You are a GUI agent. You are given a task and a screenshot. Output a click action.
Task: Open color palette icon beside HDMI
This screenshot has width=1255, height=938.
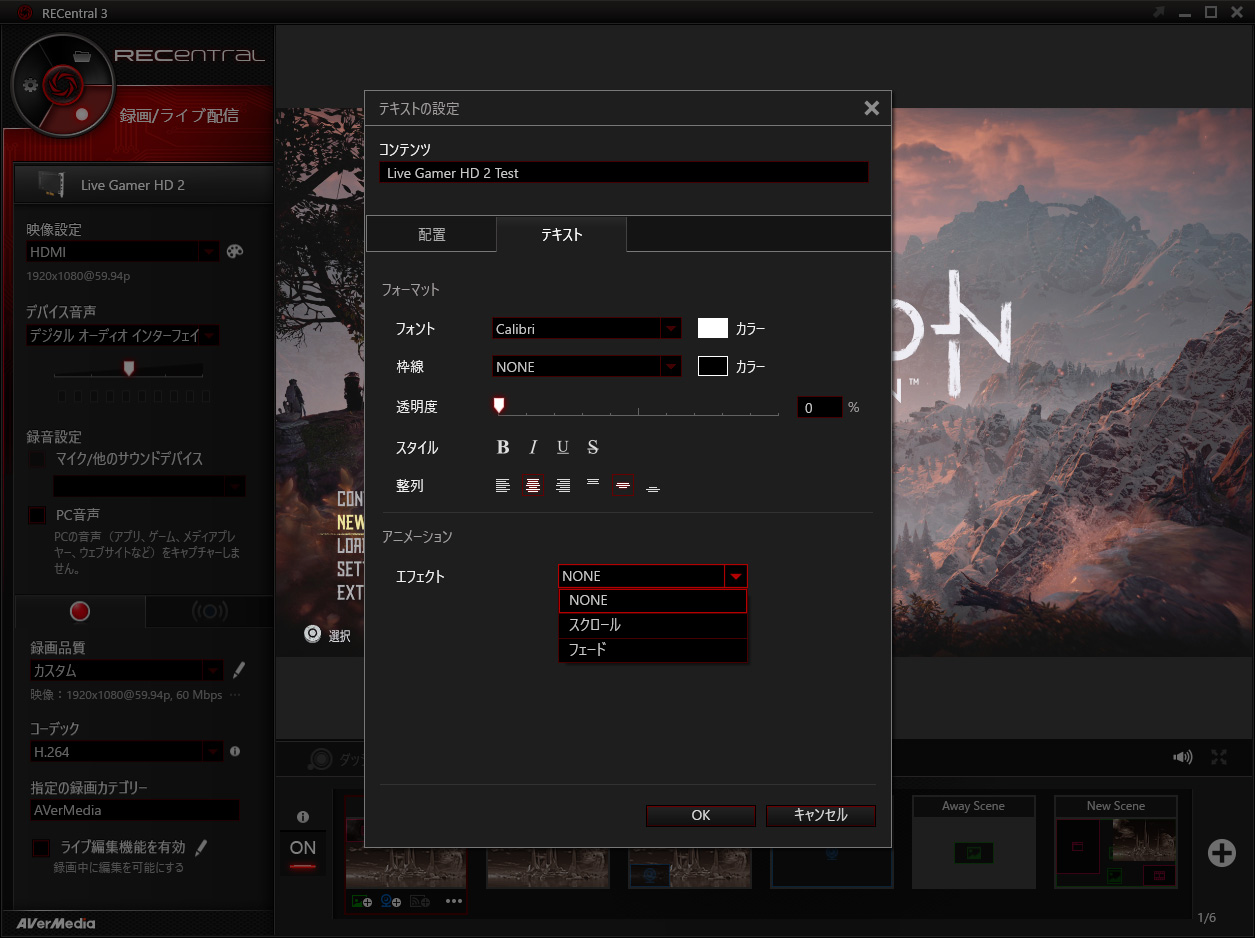pyautogui.click(x=235, y=252)
